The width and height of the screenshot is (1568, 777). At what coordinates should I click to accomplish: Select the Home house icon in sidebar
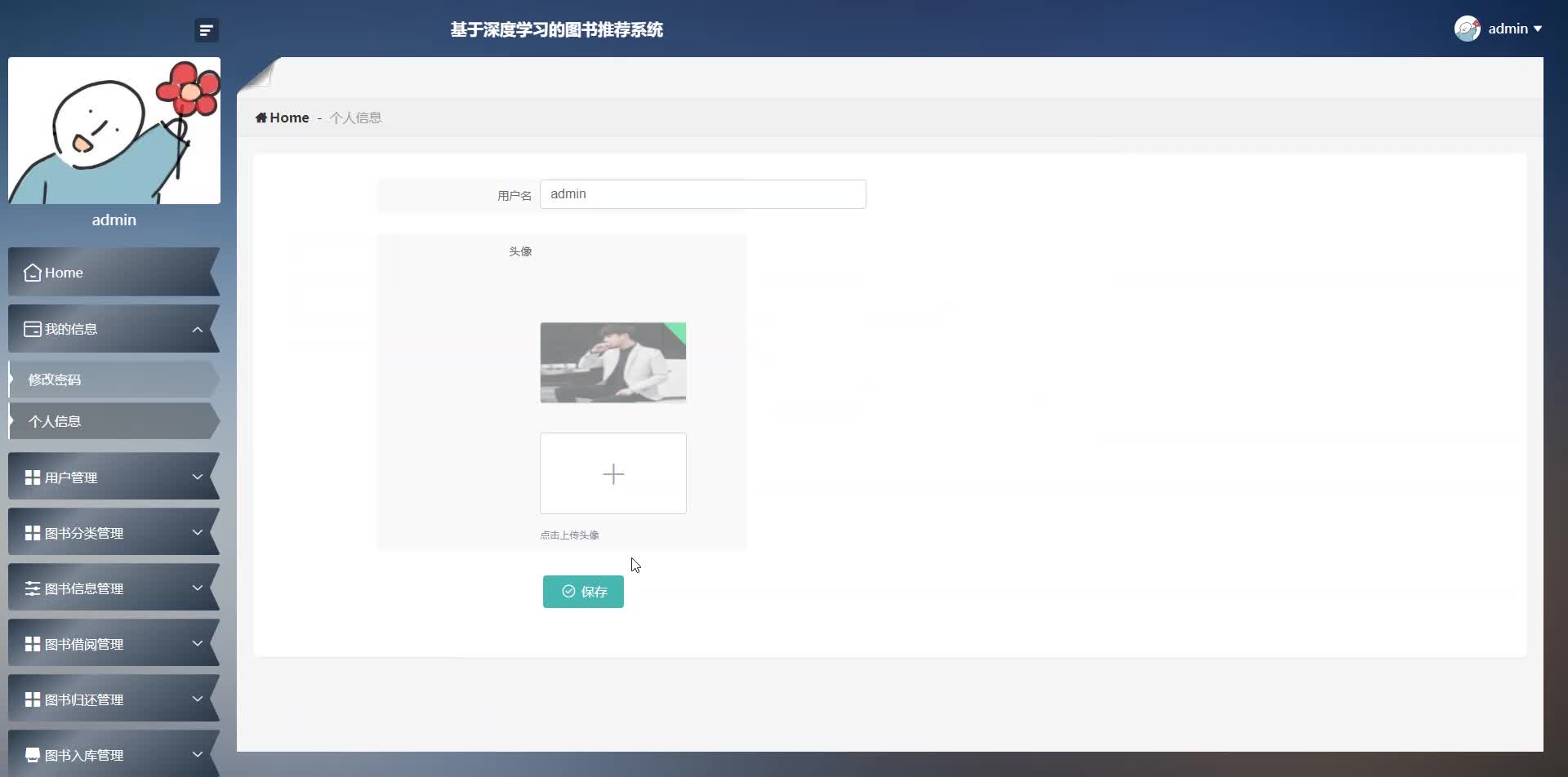(x=32, y=273)
